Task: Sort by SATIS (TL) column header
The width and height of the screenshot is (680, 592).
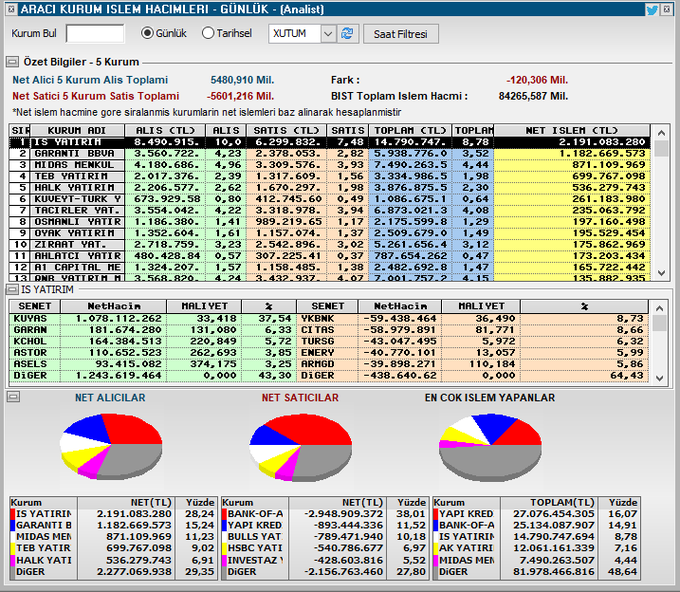Action: coord(286,131)
